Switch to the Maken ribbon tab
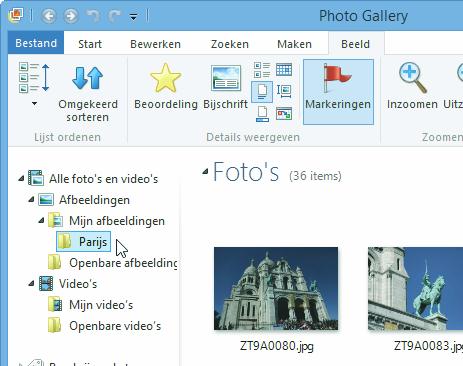This screenshot has width=463, height=366. click(x=294, y=44)
